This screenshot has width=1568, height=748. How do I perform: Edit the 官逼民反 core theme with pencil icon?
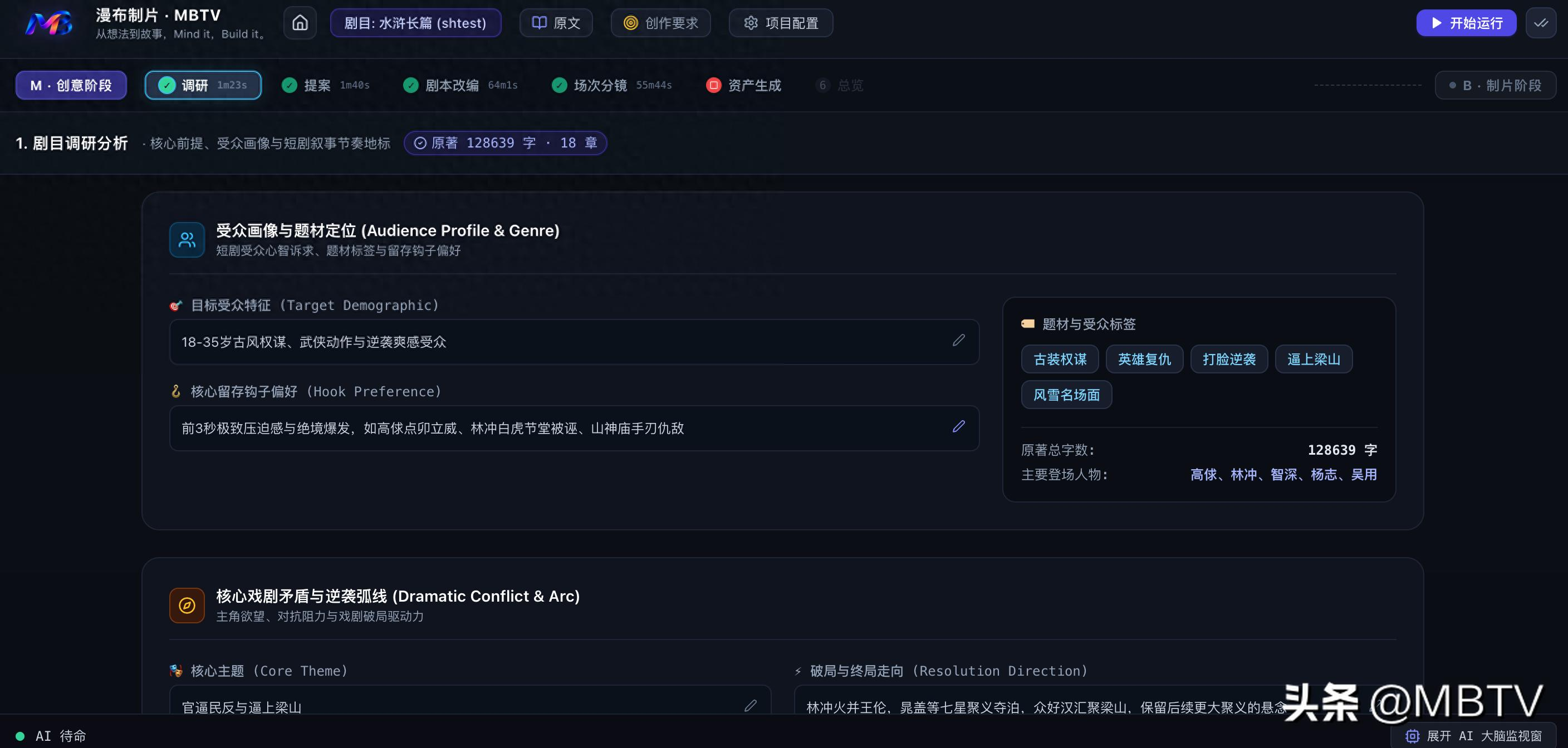[x=750, y=705]
